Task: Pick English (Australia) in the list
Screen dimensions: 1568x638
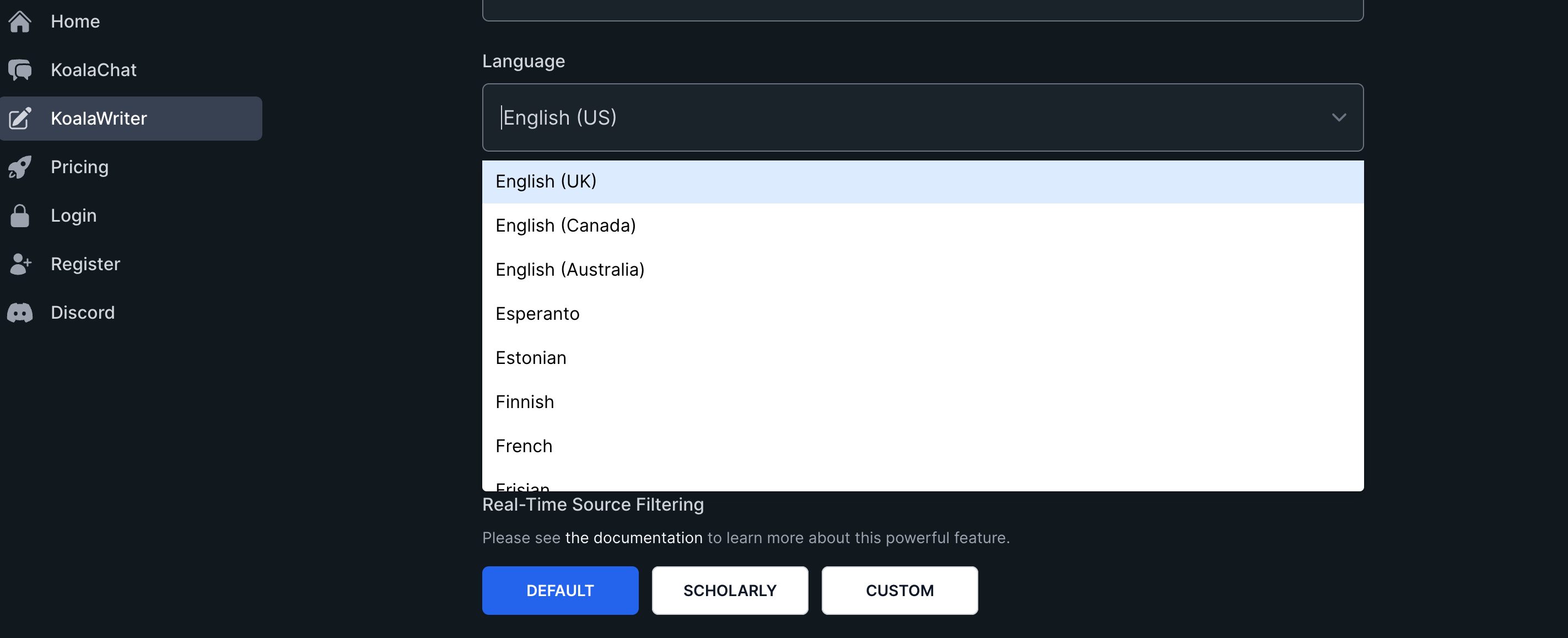Action: (x=570, y=270)
